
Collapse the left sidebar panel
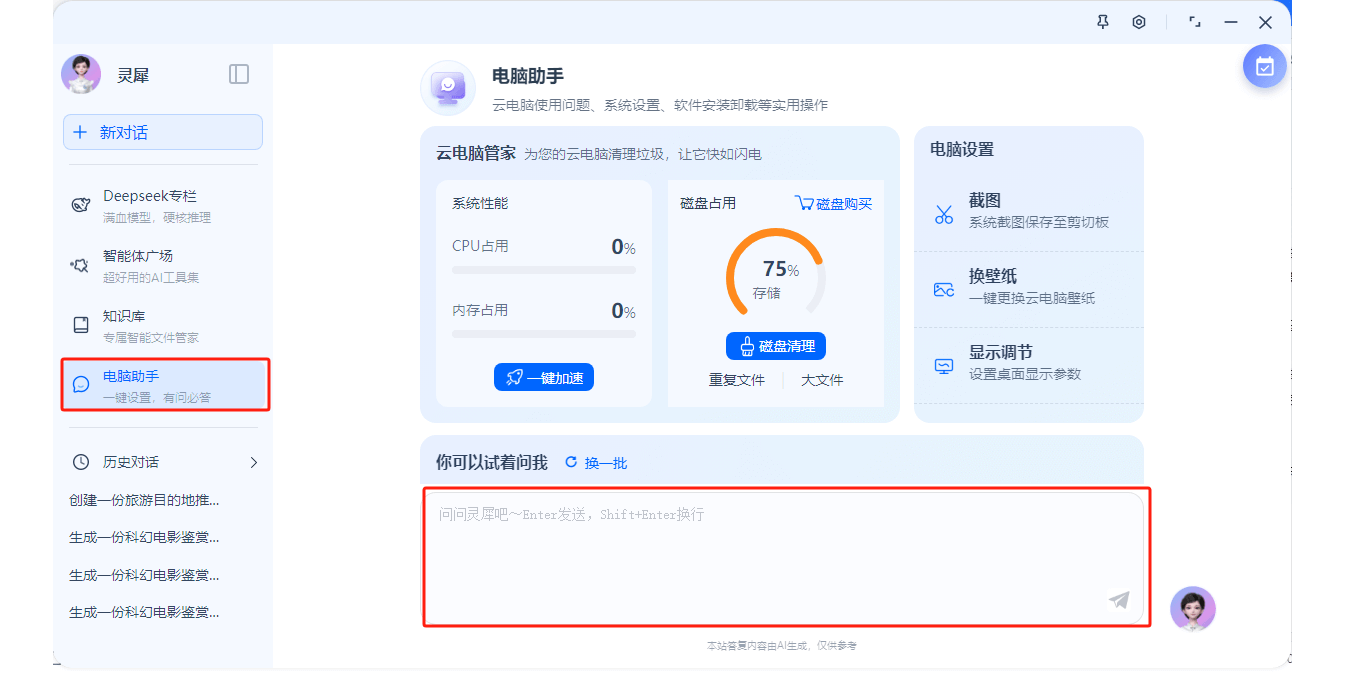[238, 74]
